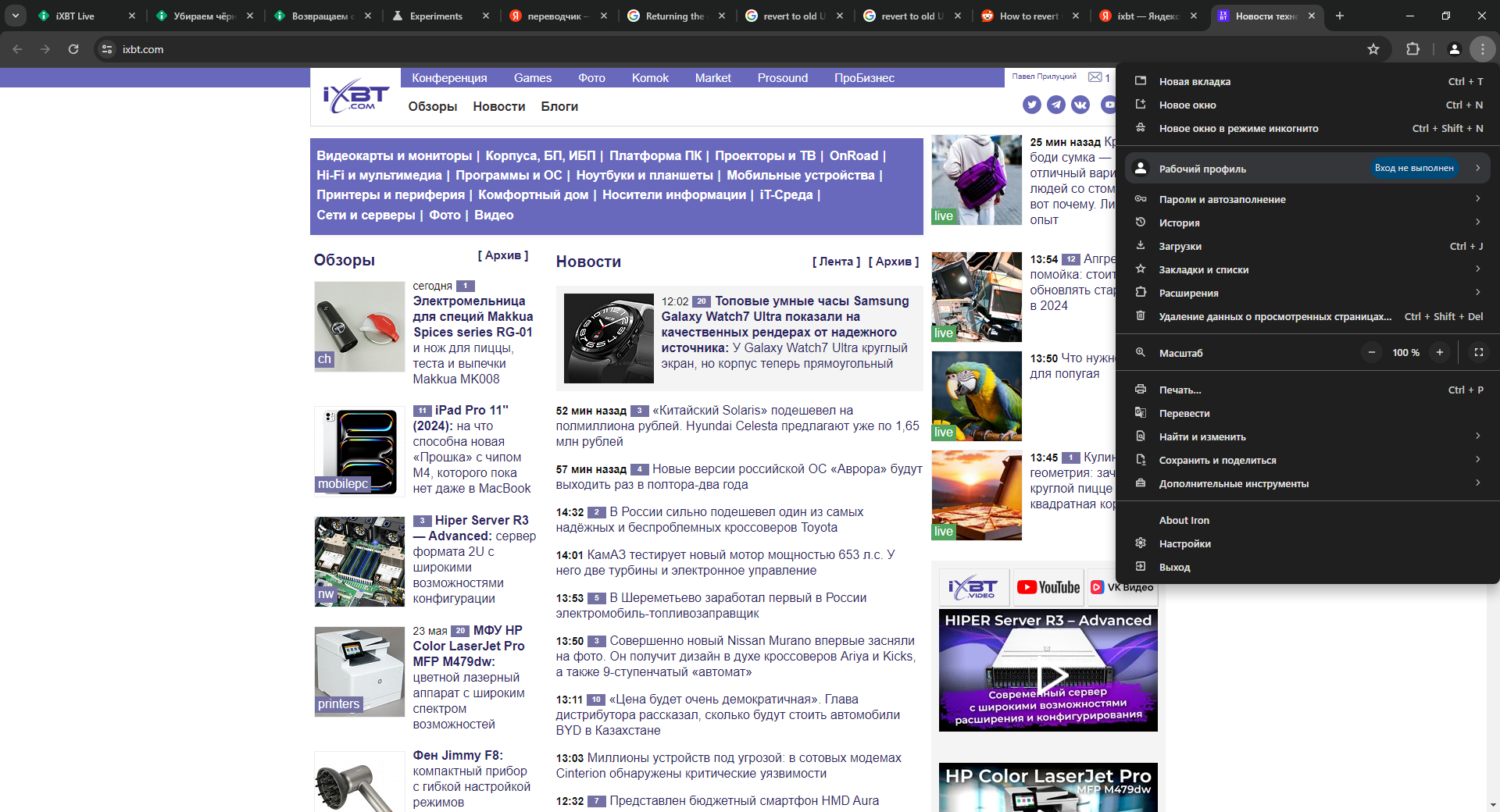Enter fullscreen mode from the zoom row
The width and height of the screenshot is (1500, 812).
click(1478, 352)
